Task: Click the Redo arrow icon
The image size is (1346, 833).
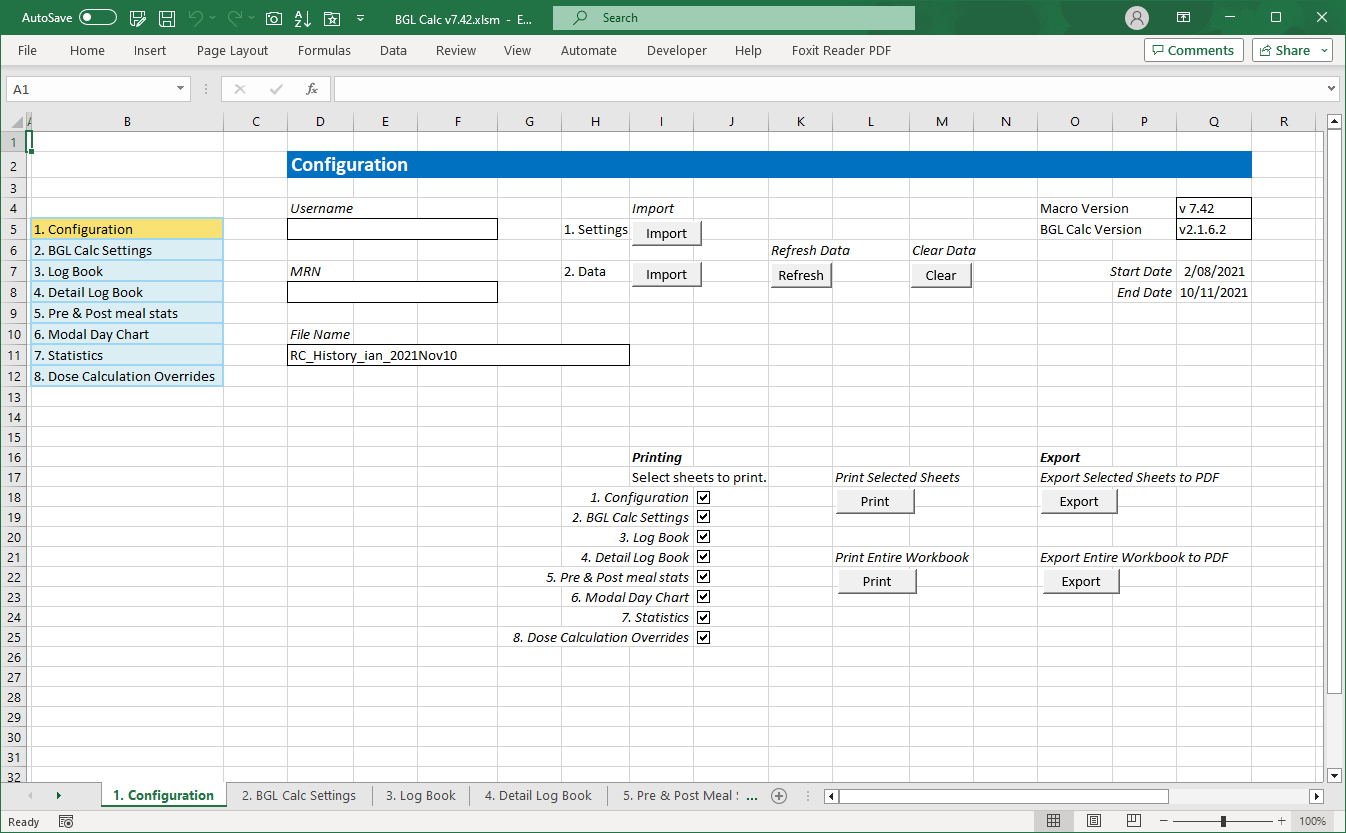Action: point(235,18)
